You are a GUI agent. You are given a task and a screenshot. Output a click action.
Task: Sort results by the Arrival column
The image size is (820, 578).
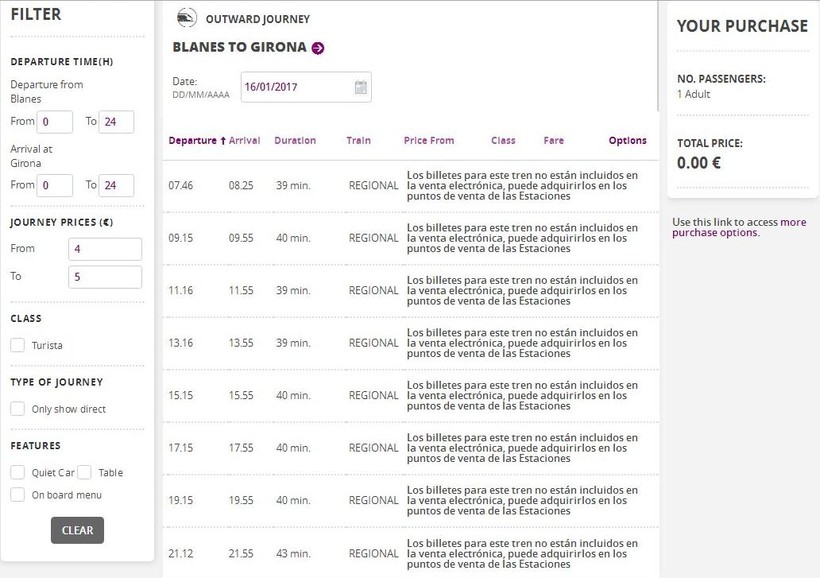click(x=244, y=141)
